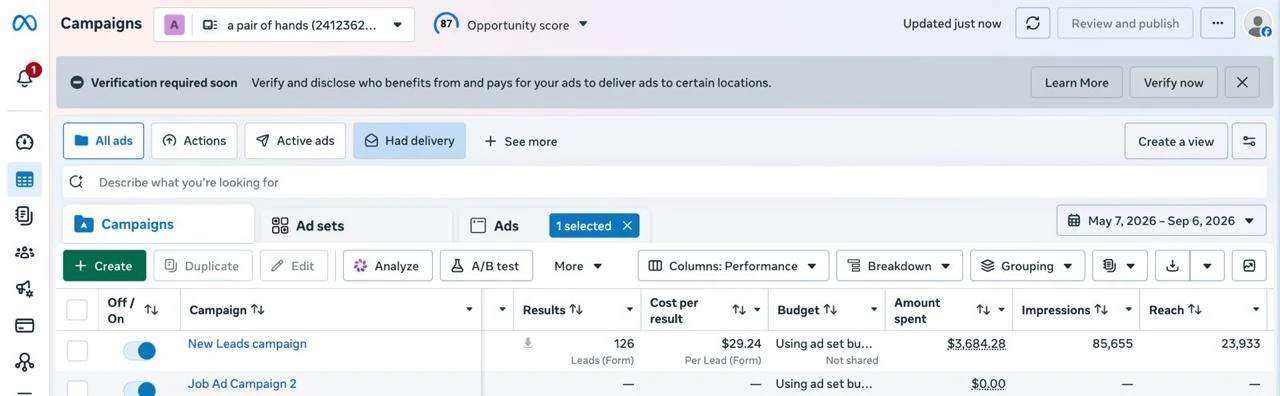Dismiss the verification required banner
The image size is (1280, 396).
[1242, 82]
